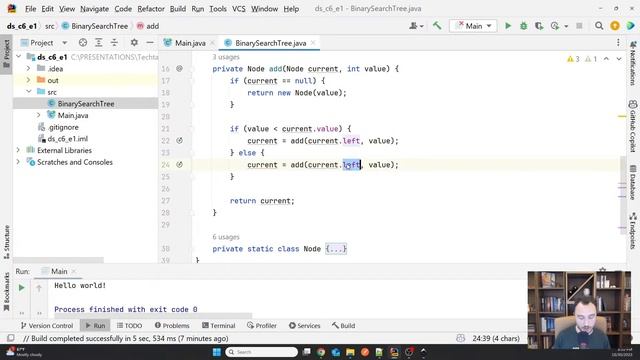Click the up arrow in Run panel
Screen dimensions: 640x360
(x=39, y=288)
